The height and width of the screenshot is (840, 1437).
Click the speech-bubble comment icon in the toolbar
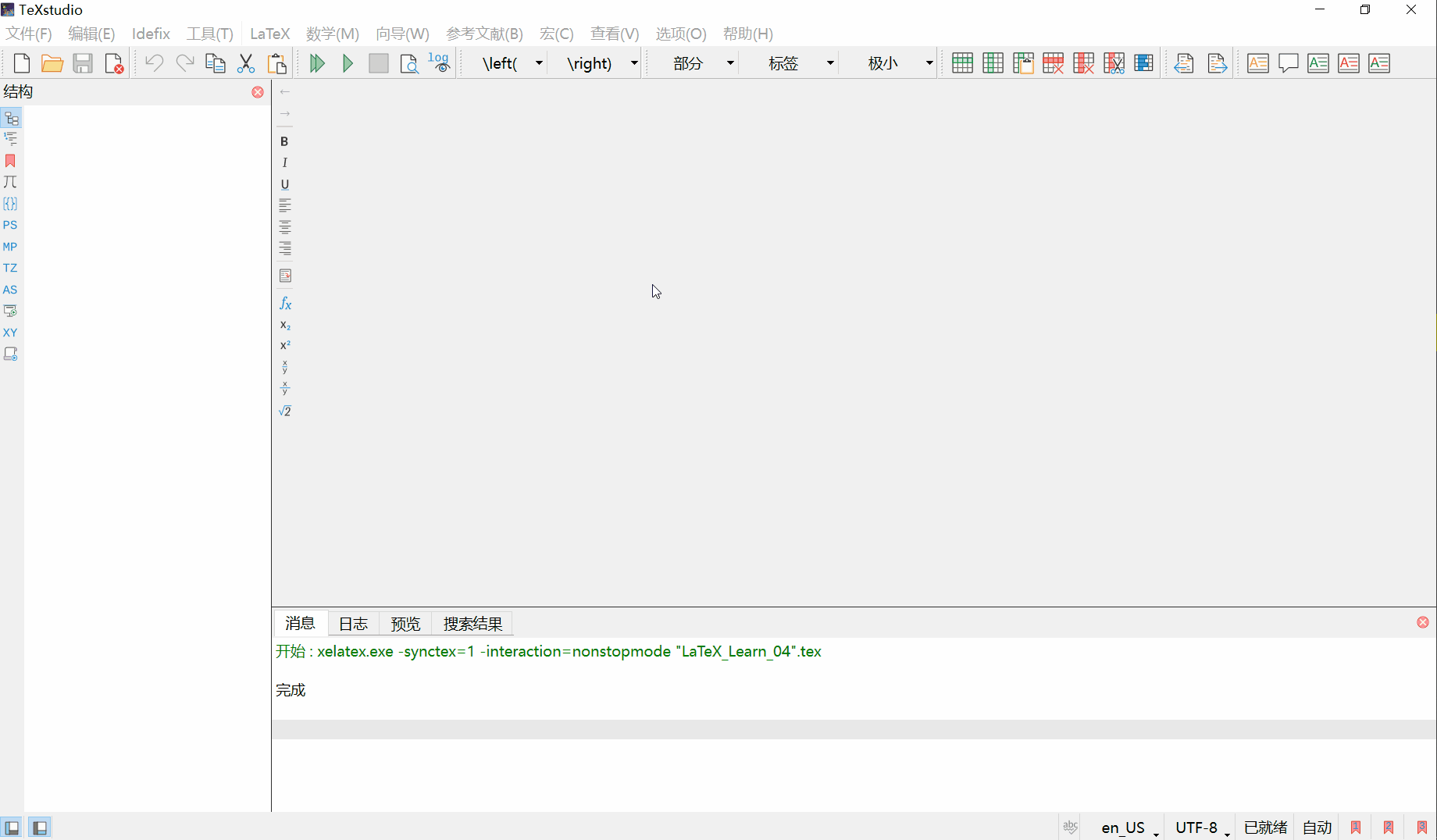[1288, 63]
